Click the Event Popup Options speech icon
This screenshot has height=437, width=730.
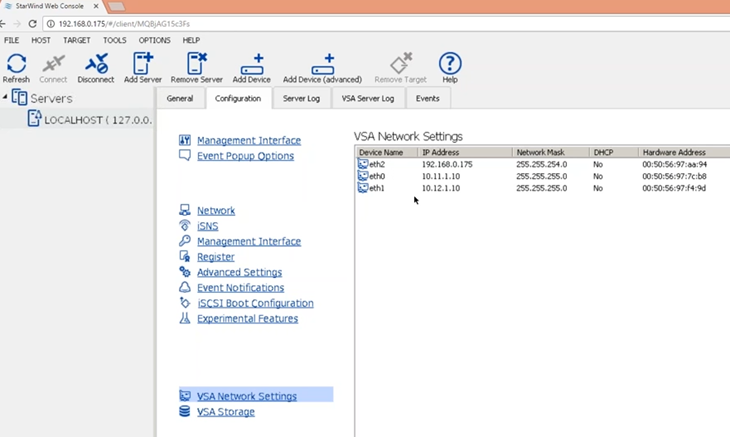tap(185, 155)
